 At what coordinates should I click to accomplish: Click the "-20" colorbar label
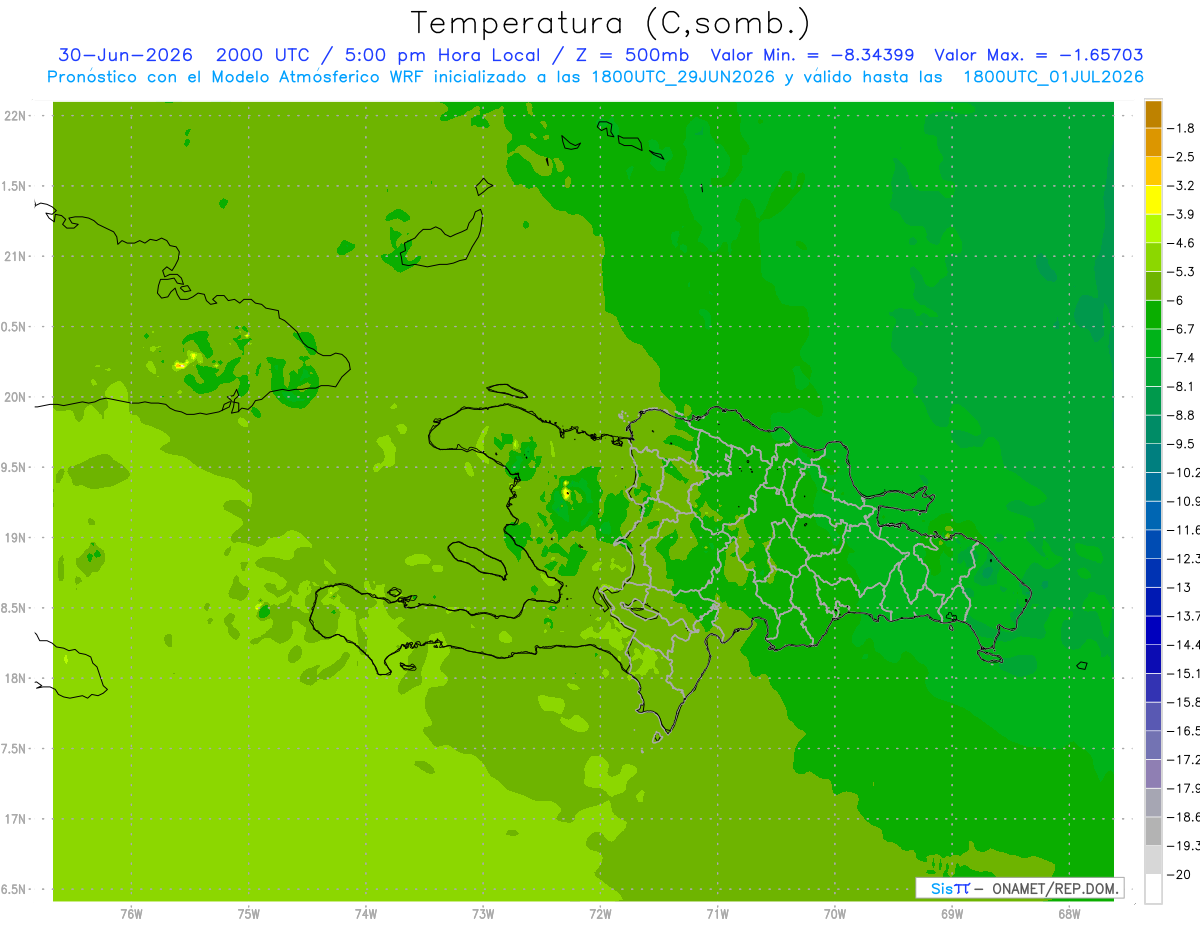[1180, 874]
